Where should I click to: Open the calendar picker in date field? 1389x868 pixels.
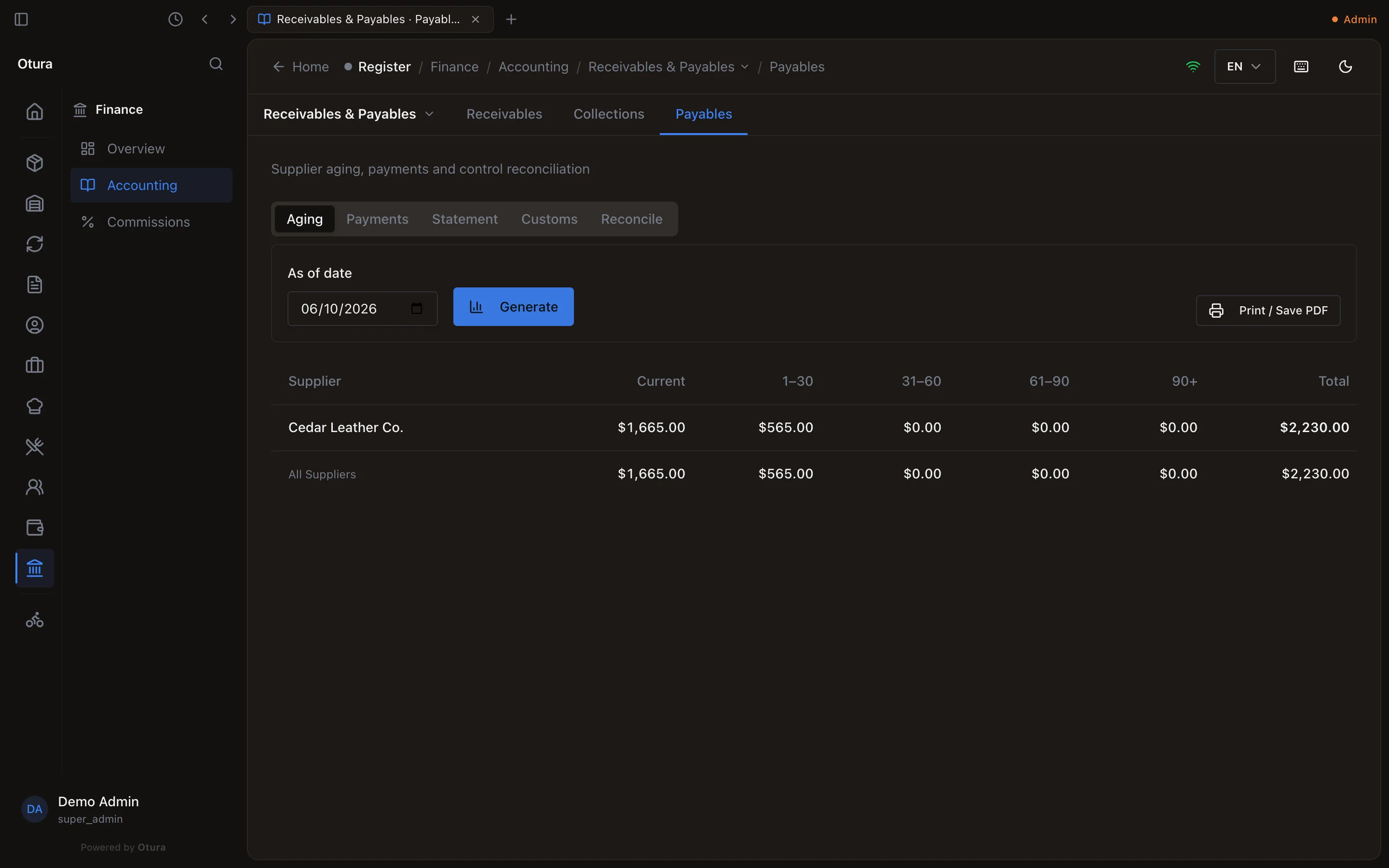[417, 309]
